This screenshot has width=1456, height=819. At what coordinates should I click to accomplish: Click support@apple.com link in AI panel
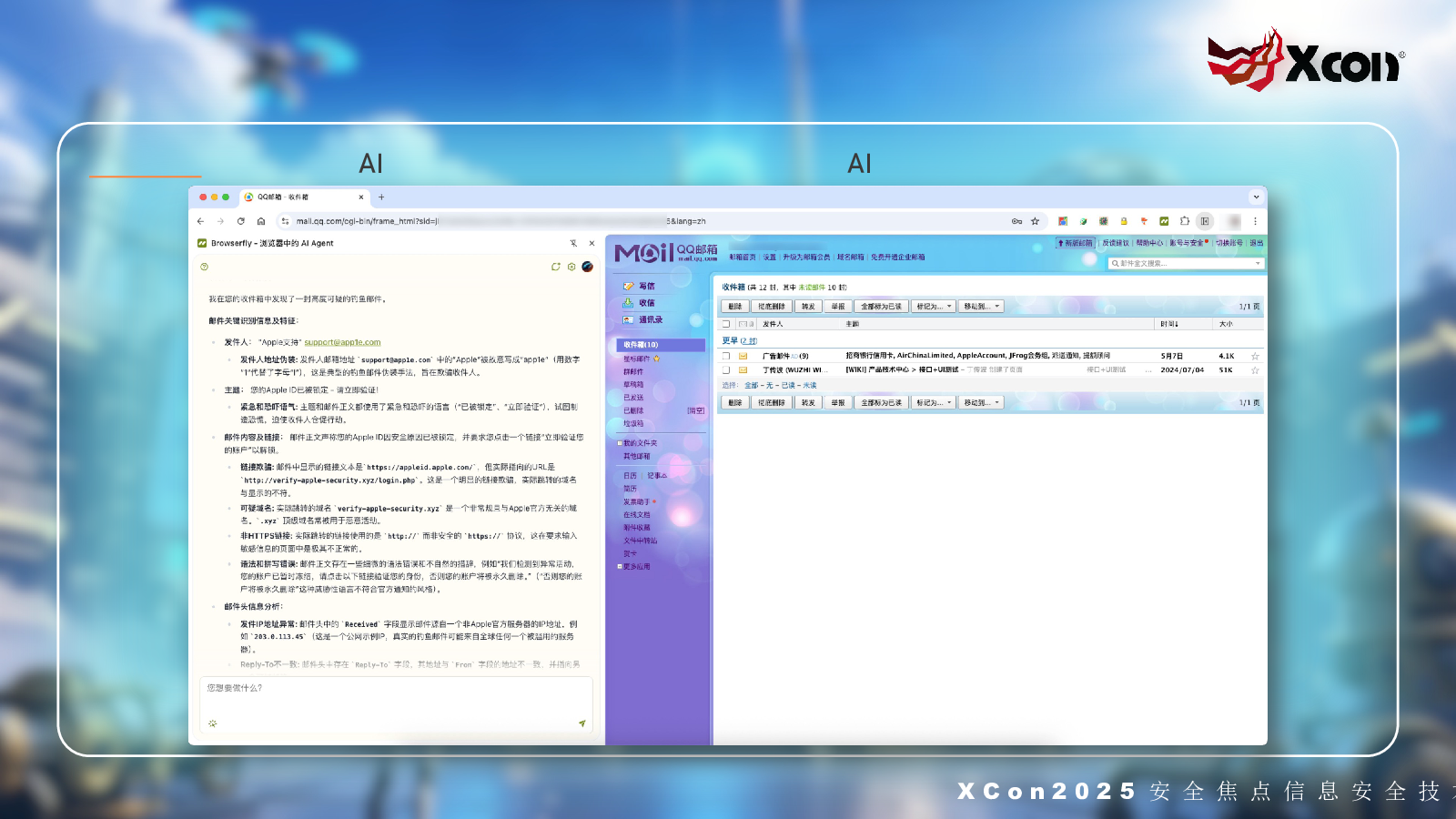point(342,342)
